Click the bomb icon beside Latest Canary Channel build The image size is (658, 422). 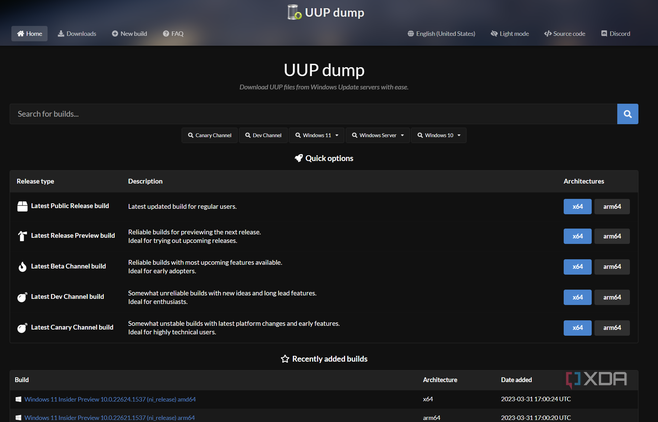(x=22, y=328)
